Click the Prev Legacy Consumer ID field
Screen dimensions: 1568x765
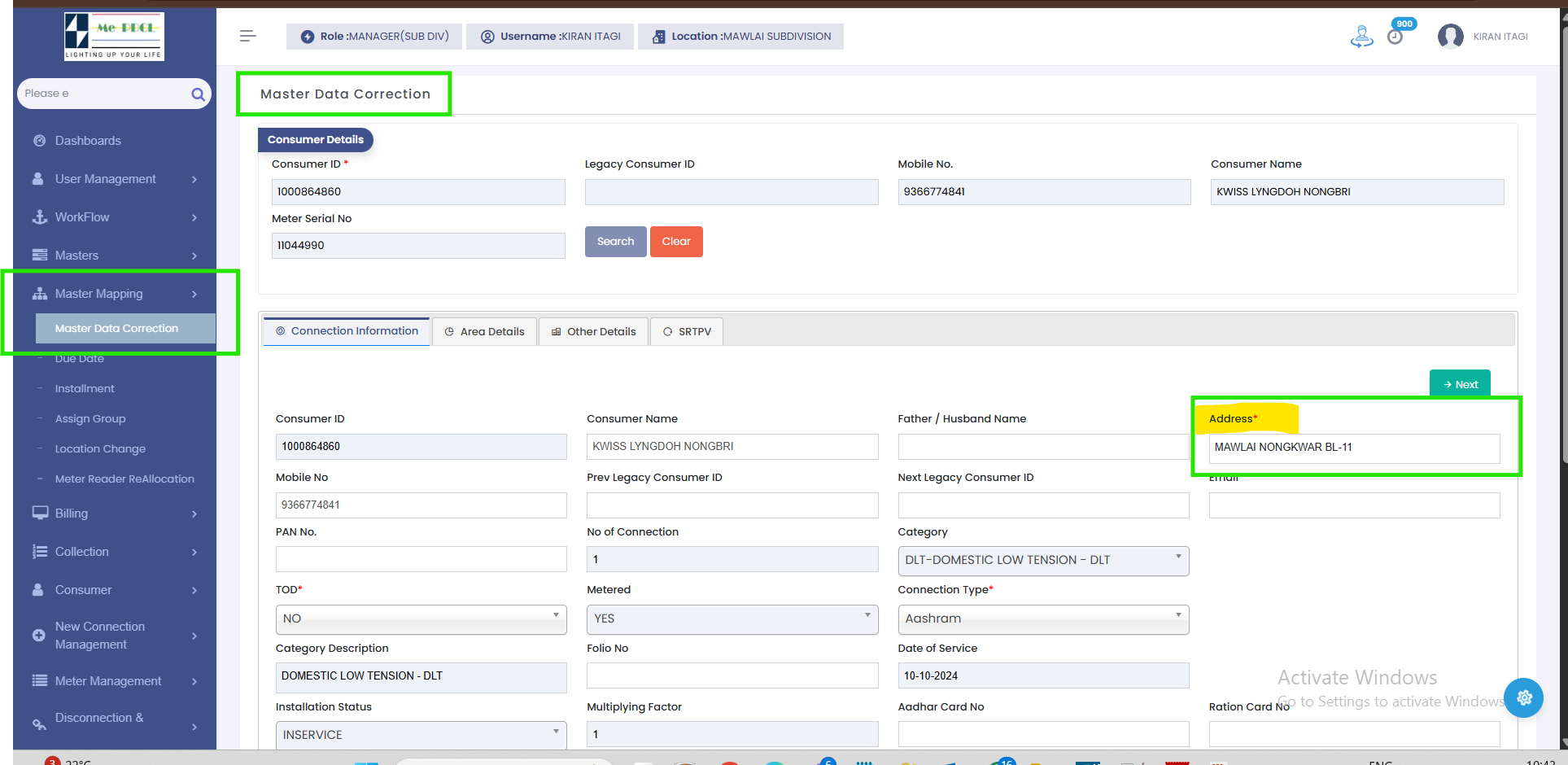(732, 505)
